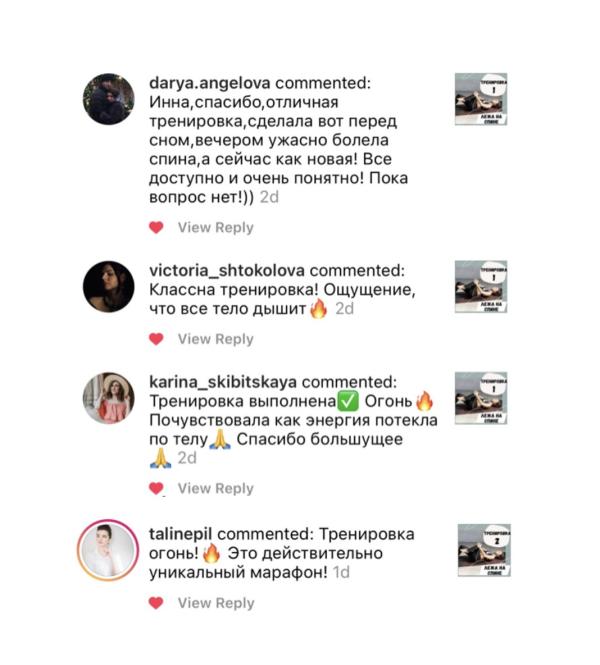Expand View Reply under darya.angelova's comment
Screen dimensions: 600x665
pyautogui.click(x=215, y=227)
